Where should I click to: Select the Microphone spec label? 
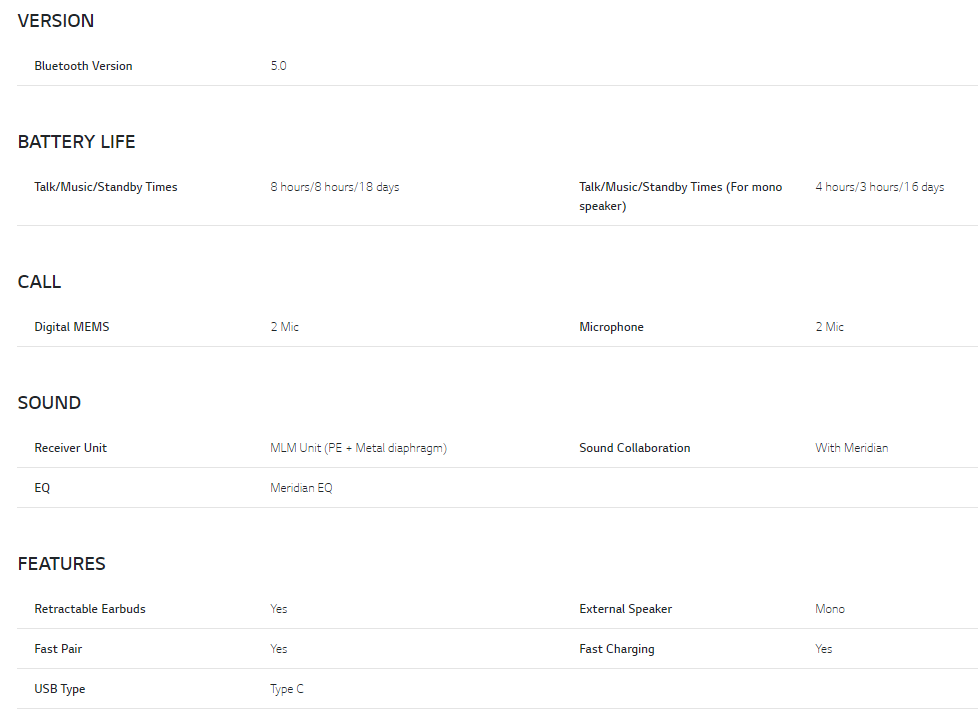[611, 327]
